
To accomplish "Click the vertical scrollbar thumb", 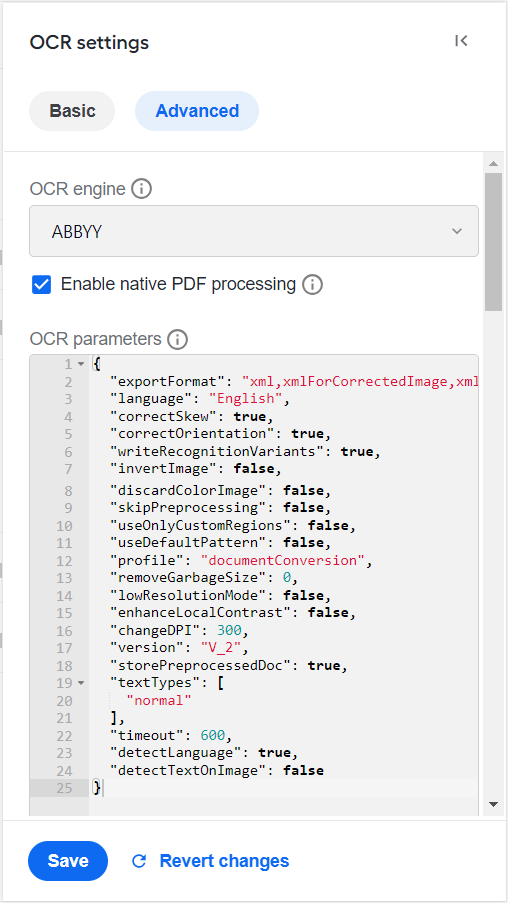I will click(493, 242).
